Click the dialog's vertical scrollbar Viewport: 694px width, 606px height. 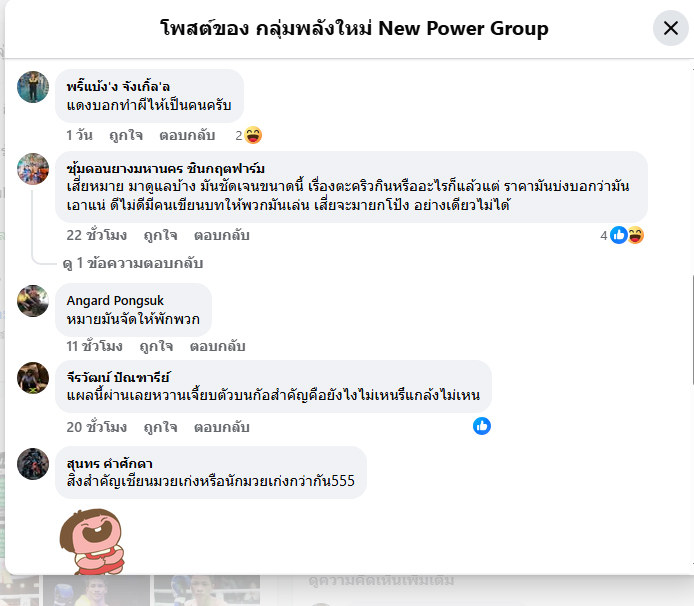click(691, 330)
